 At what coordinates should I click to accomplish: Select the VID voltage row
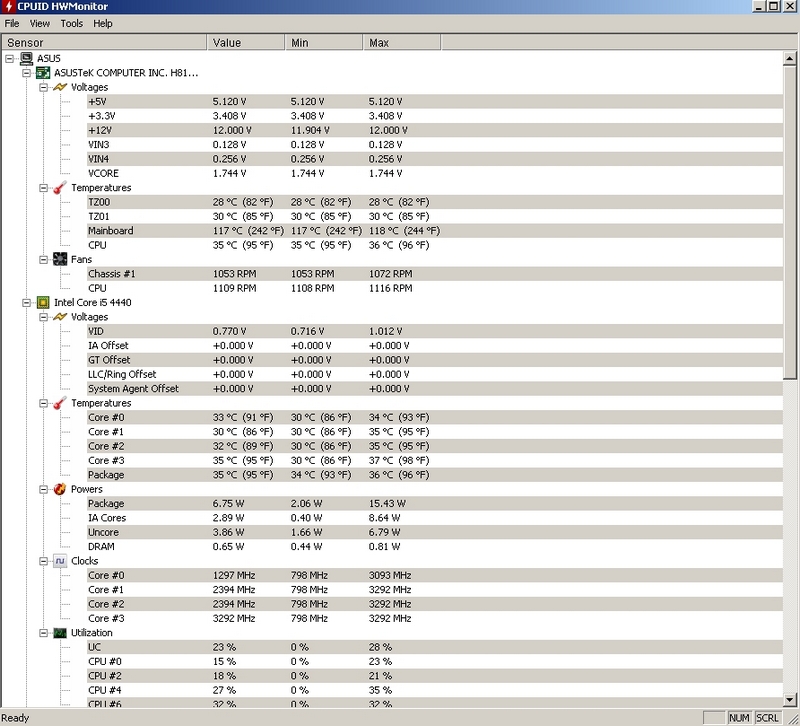click(x=435, y=331)
